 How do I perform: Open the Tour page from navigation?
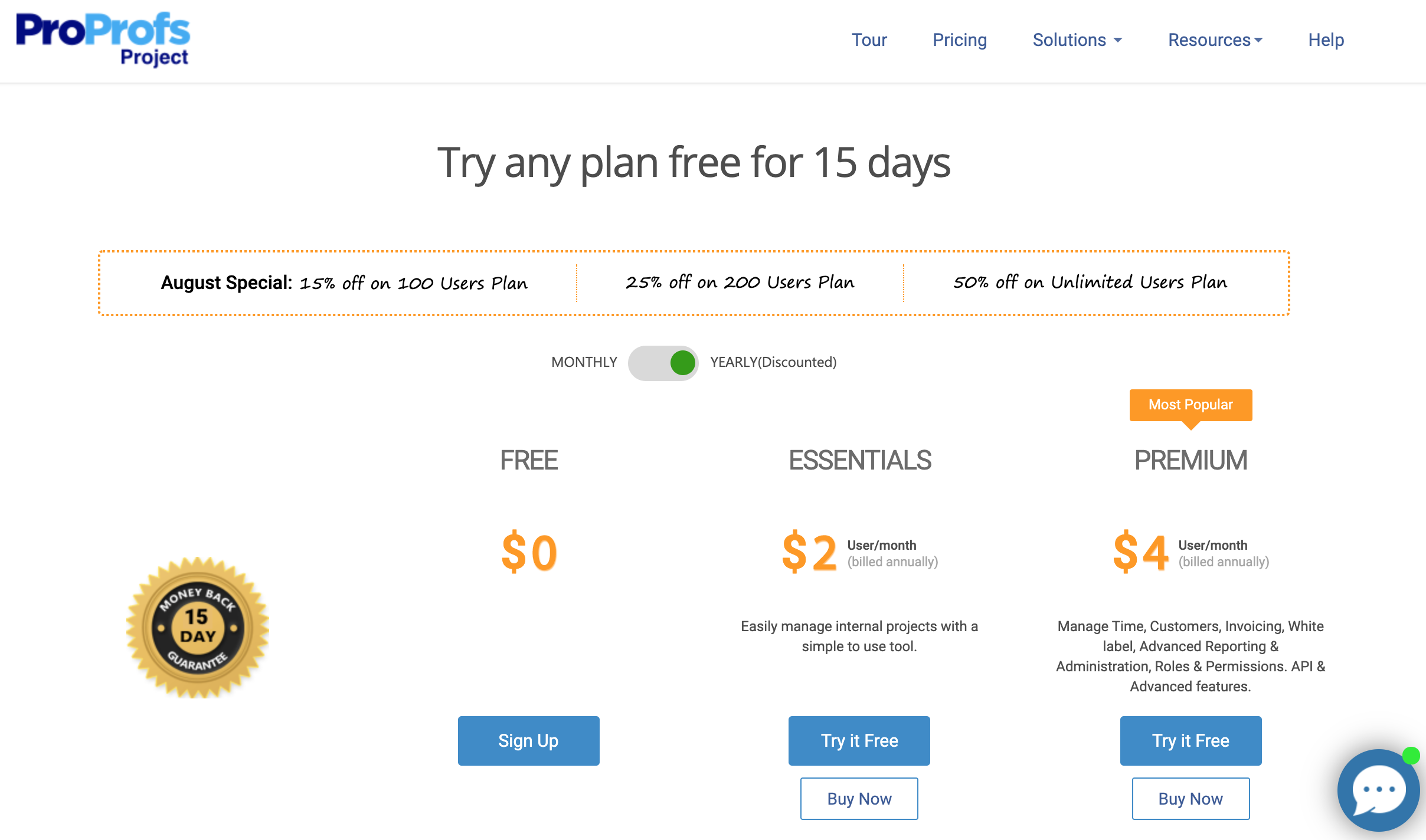coord(869,40)
